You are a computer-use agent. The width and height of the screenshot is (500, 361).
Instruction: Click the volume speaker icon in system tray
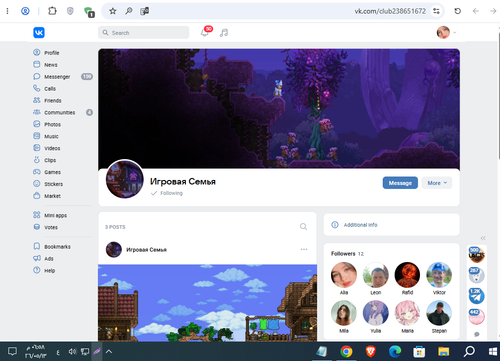72,351
